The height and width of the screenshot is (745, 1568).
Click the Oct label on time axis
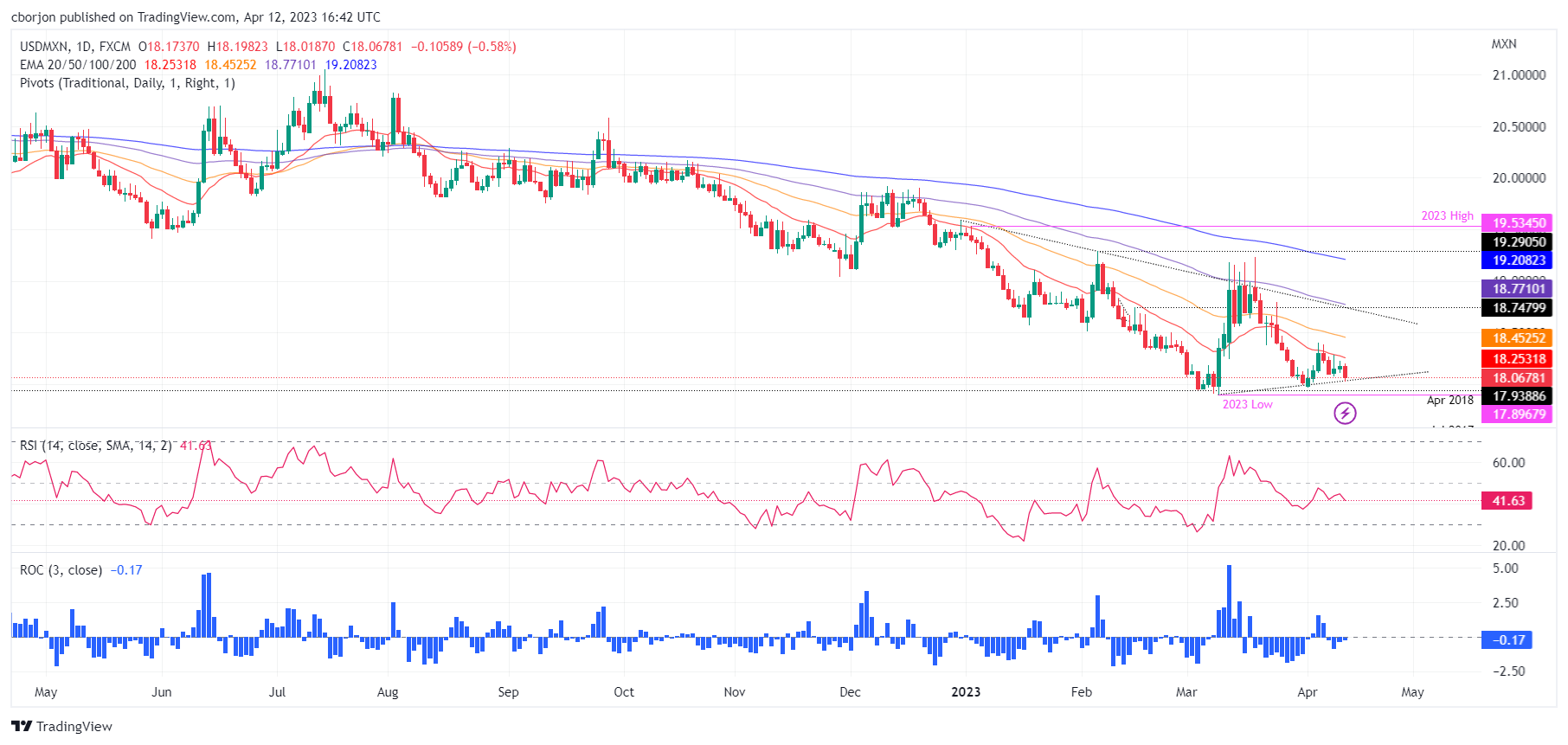[623, 692]
